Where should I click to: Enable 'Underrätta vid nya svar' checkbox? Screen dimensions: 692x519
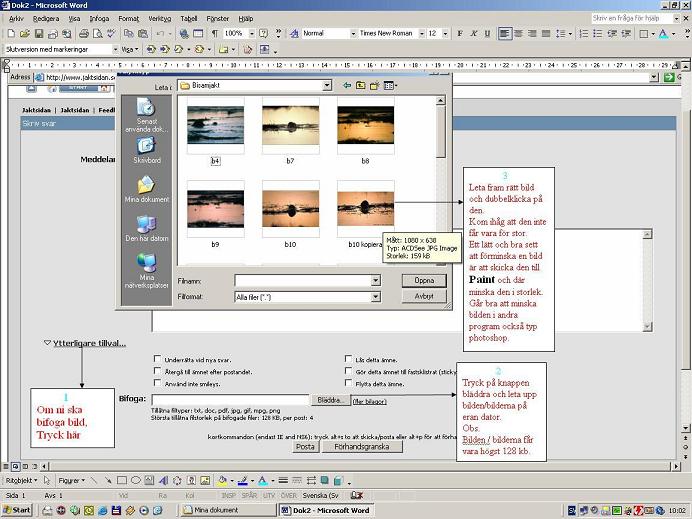click(157, 359)
